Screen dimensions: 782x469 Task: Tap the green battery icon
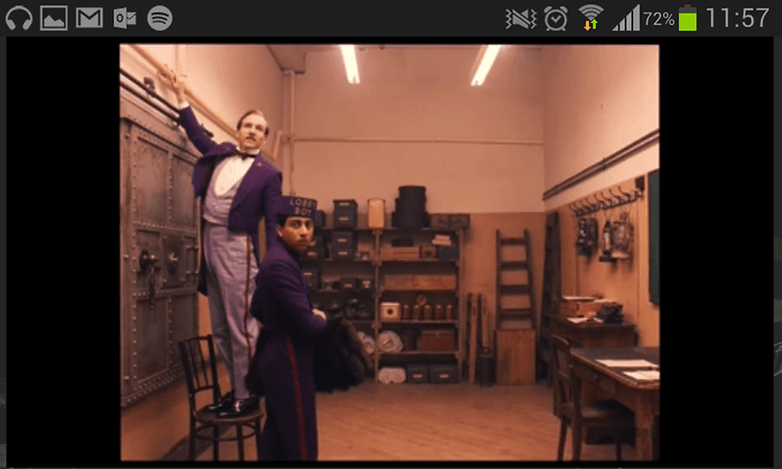tap(687, 18)
